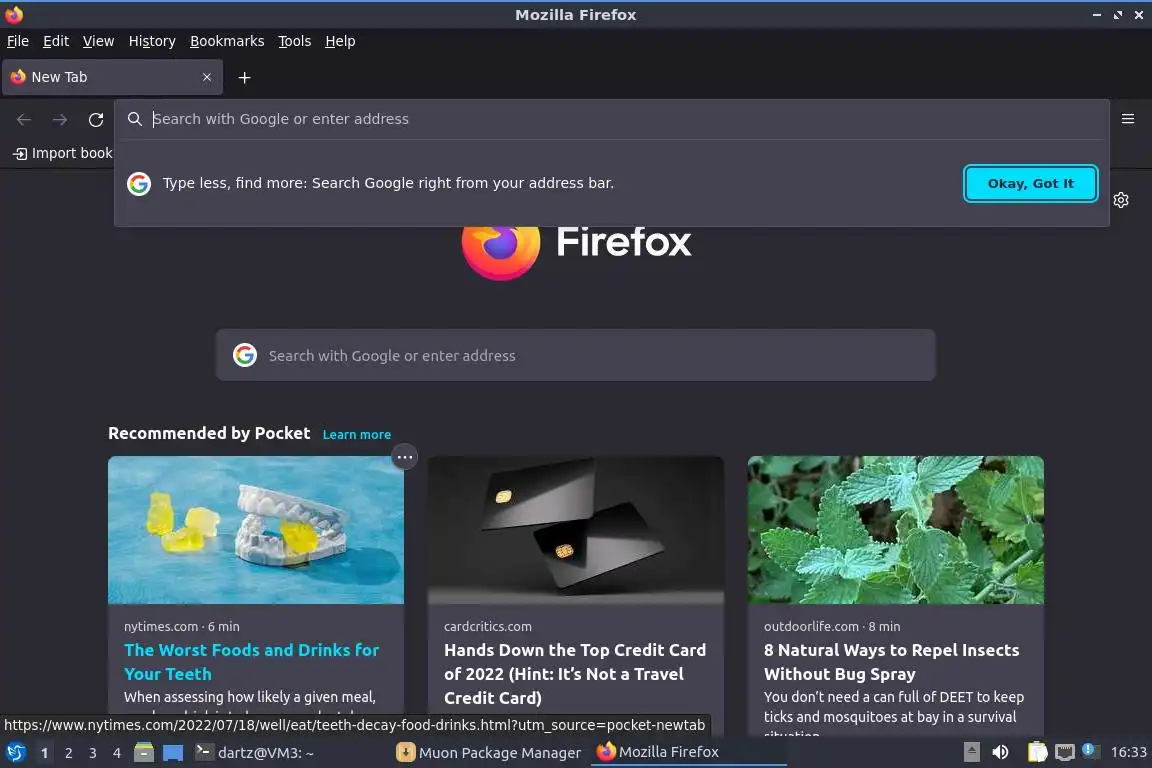Close the New Tab tab
1152x768 pixels.
pos(206,77)
